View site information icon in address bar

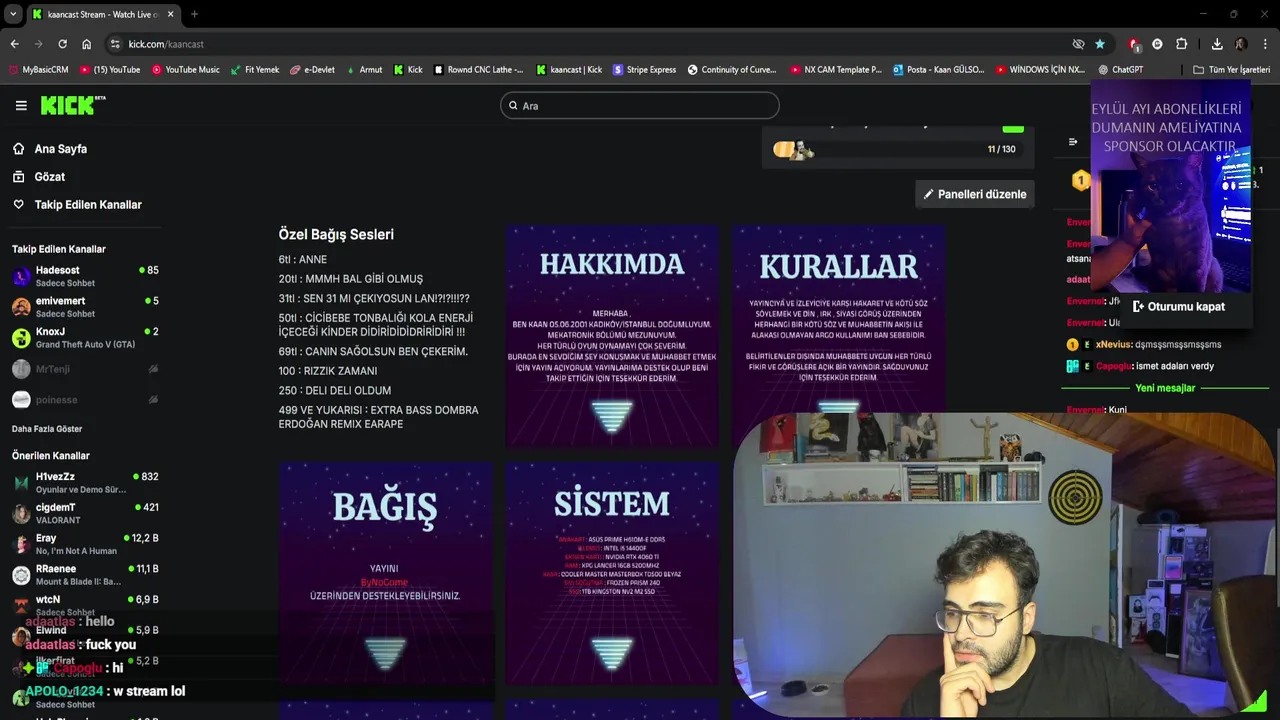(x=115, y=44)
